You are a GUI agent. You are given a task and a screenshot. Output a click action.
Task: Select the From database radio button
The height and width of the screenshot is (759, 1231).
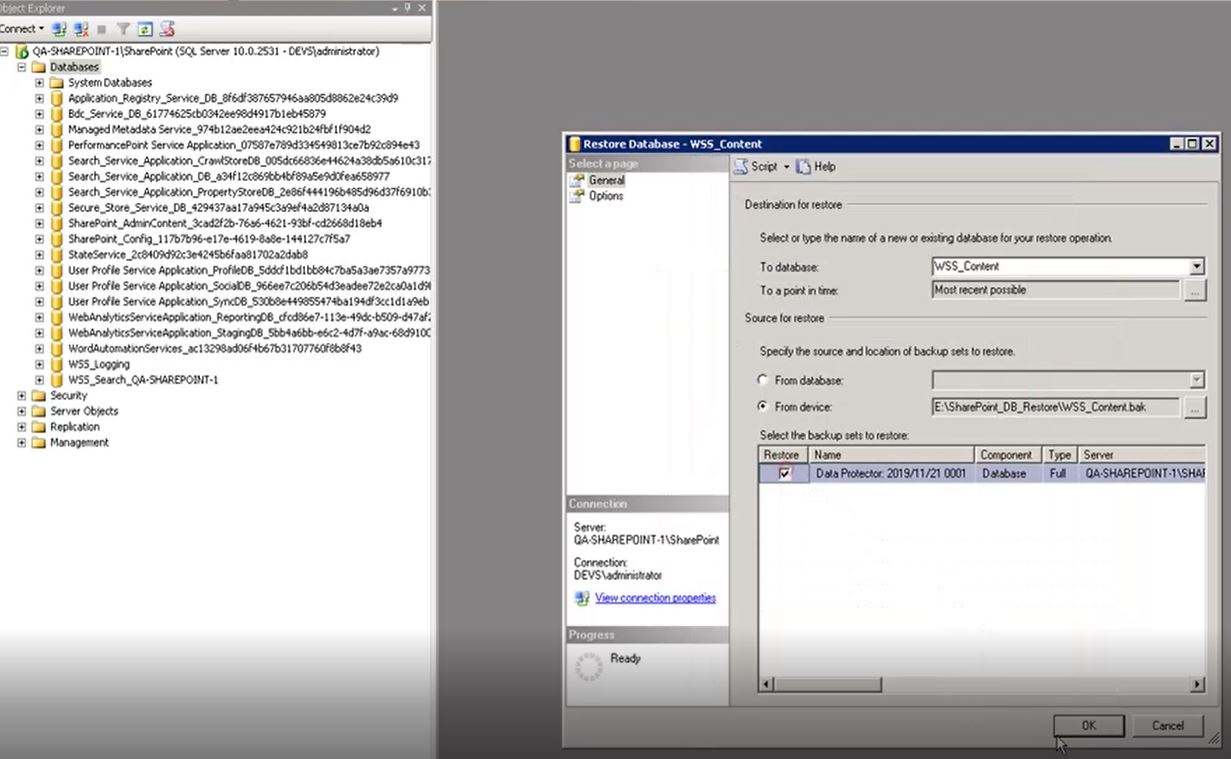(764, 380)
